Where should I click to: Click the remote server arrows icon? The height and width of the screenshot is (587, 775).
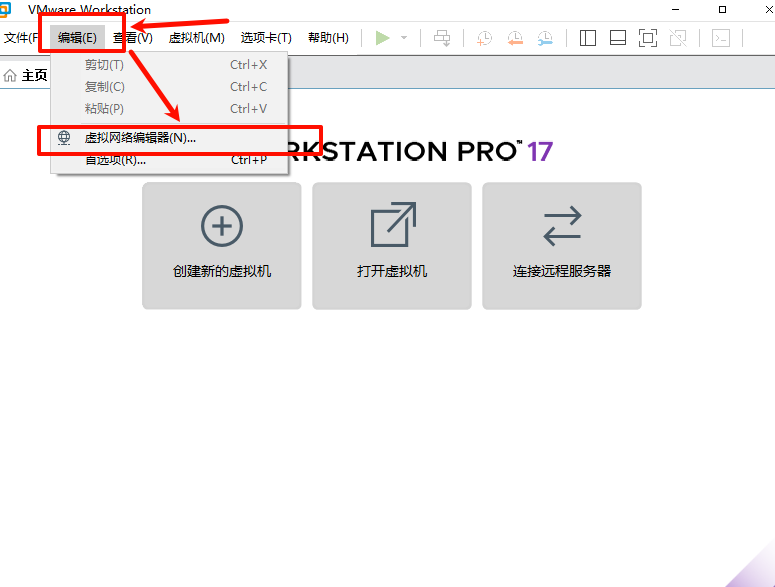(562, 226)
